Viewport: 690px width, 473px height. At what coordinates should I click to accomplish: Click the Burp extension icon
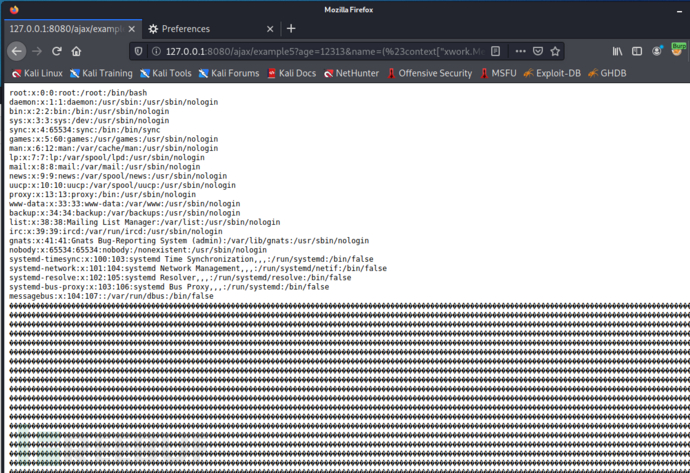[x=676, y=49]
